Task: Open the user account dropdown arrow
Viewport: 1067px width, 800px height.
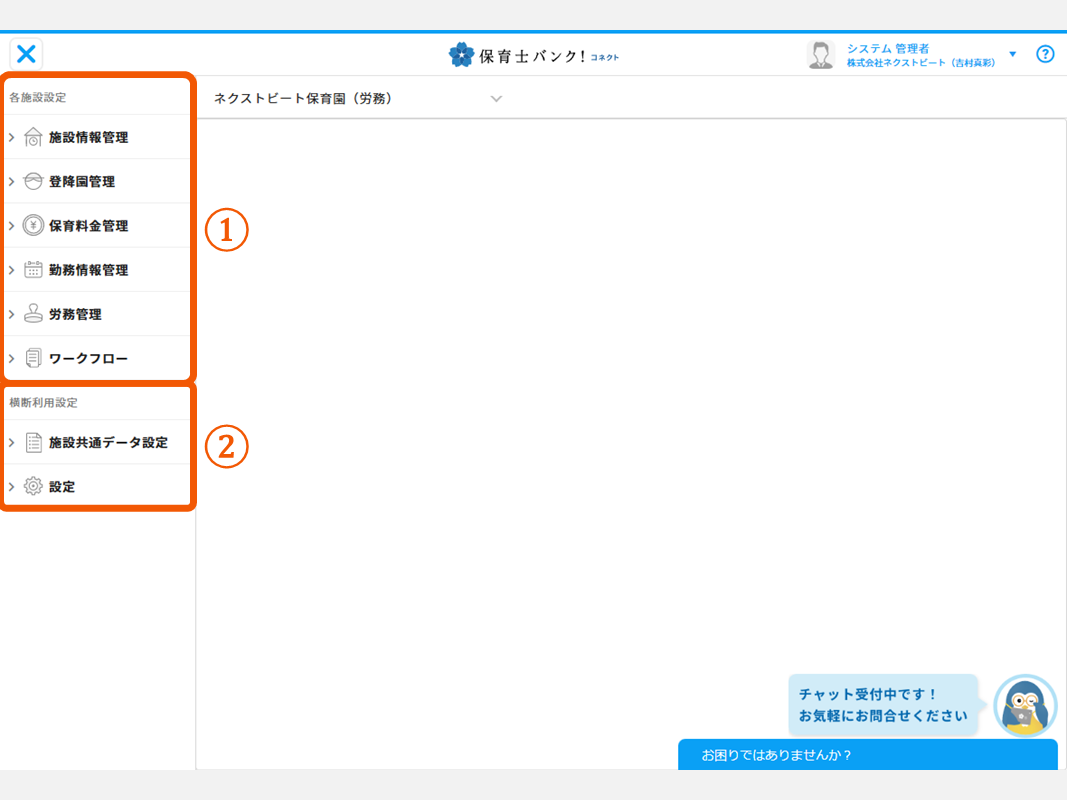Action: click(1012, 54)
